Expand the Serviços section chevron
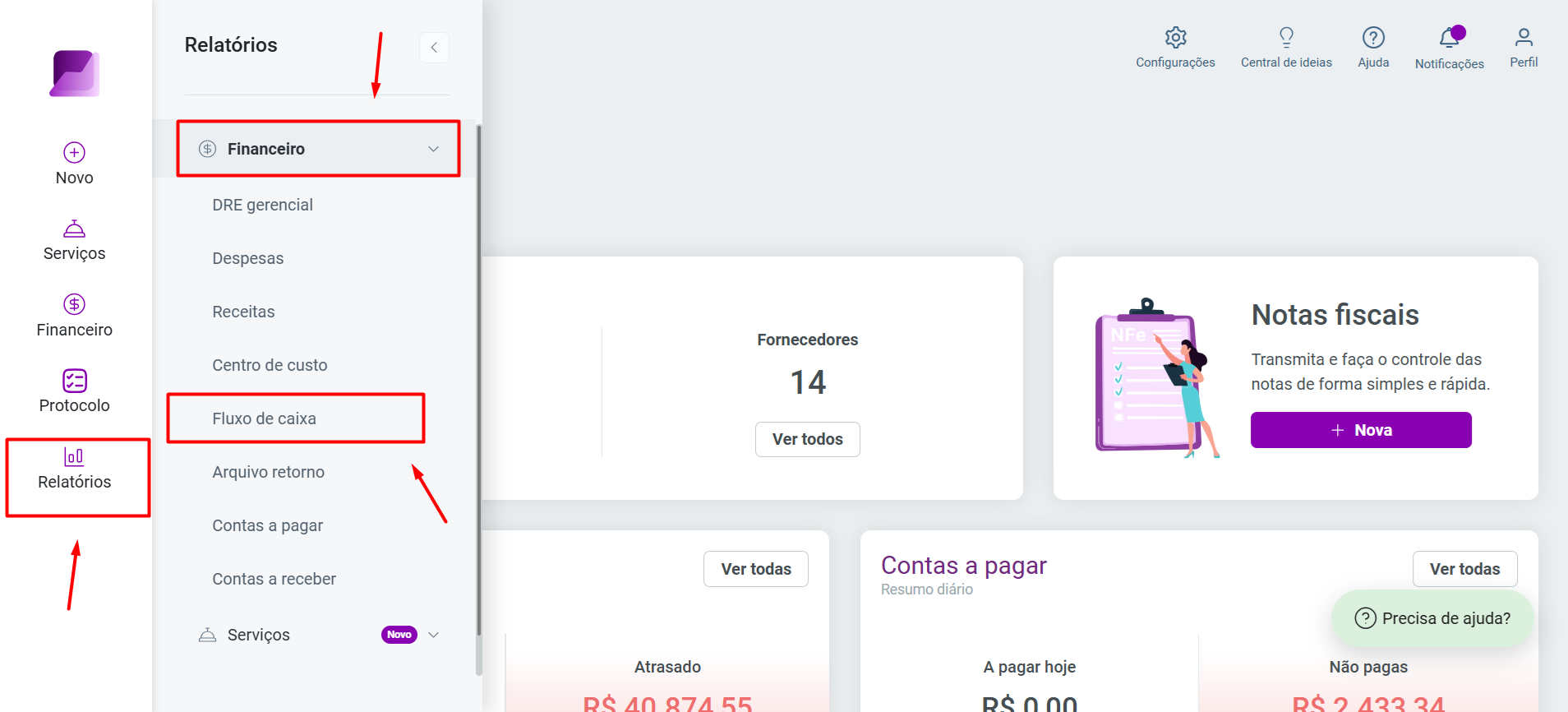This screenshot has width=1568, height=712. pos(434,635)
